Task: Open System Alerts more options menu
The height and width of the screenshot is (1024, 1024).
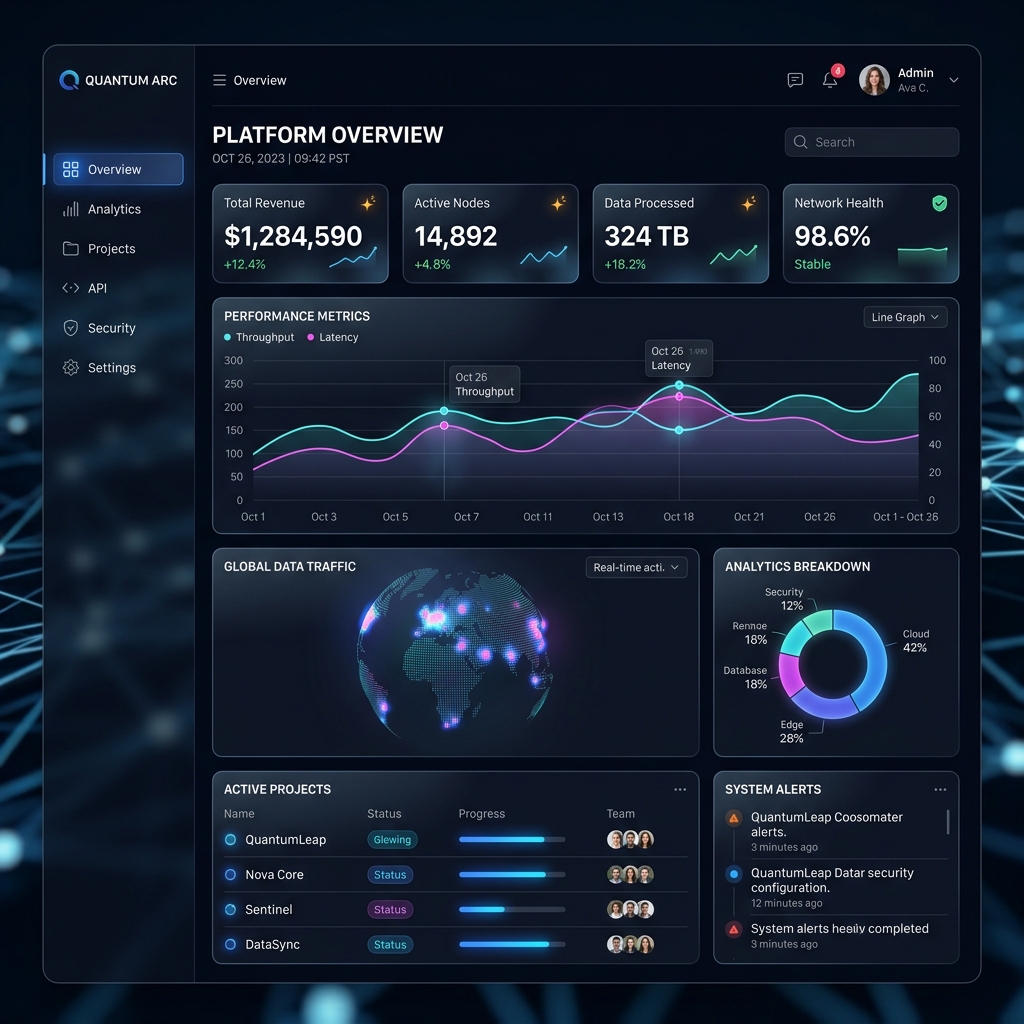Action: click(x=940, y=789)
